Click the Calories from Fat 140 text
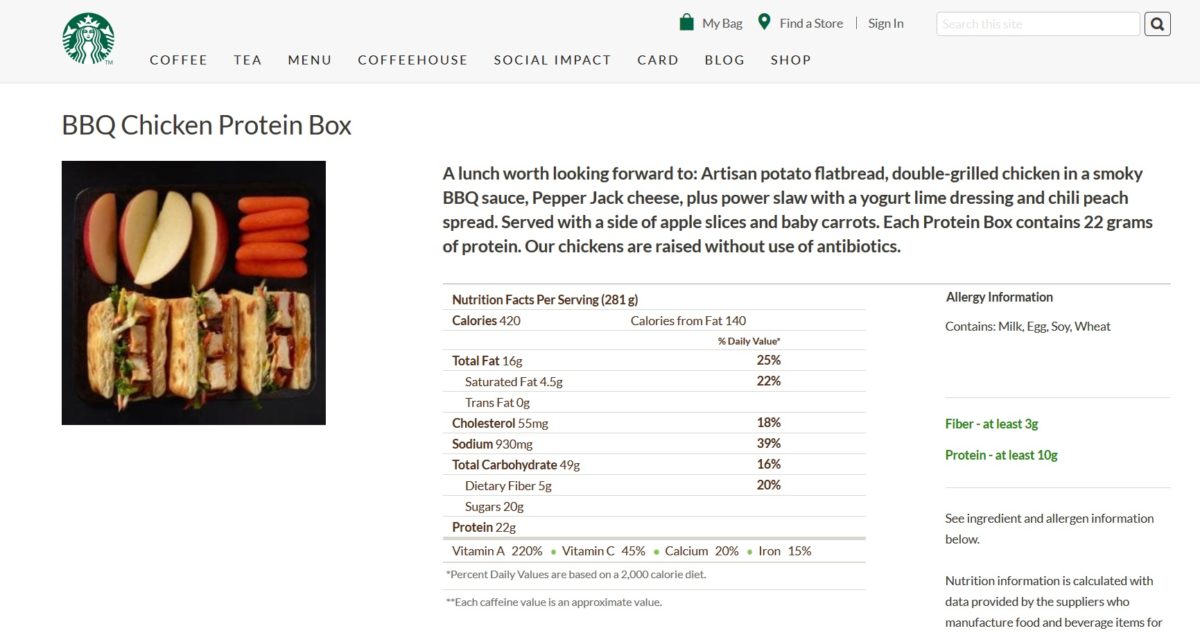1200x633 pixels. [x=688, y=320]
